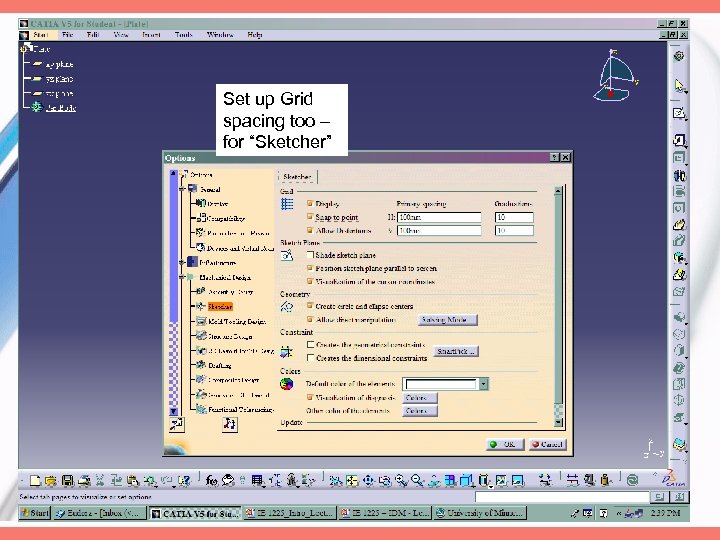The height and width of the screenshot is (540, 720).
Task: Click the Paste clipboard icon
Action: (133, 480)
